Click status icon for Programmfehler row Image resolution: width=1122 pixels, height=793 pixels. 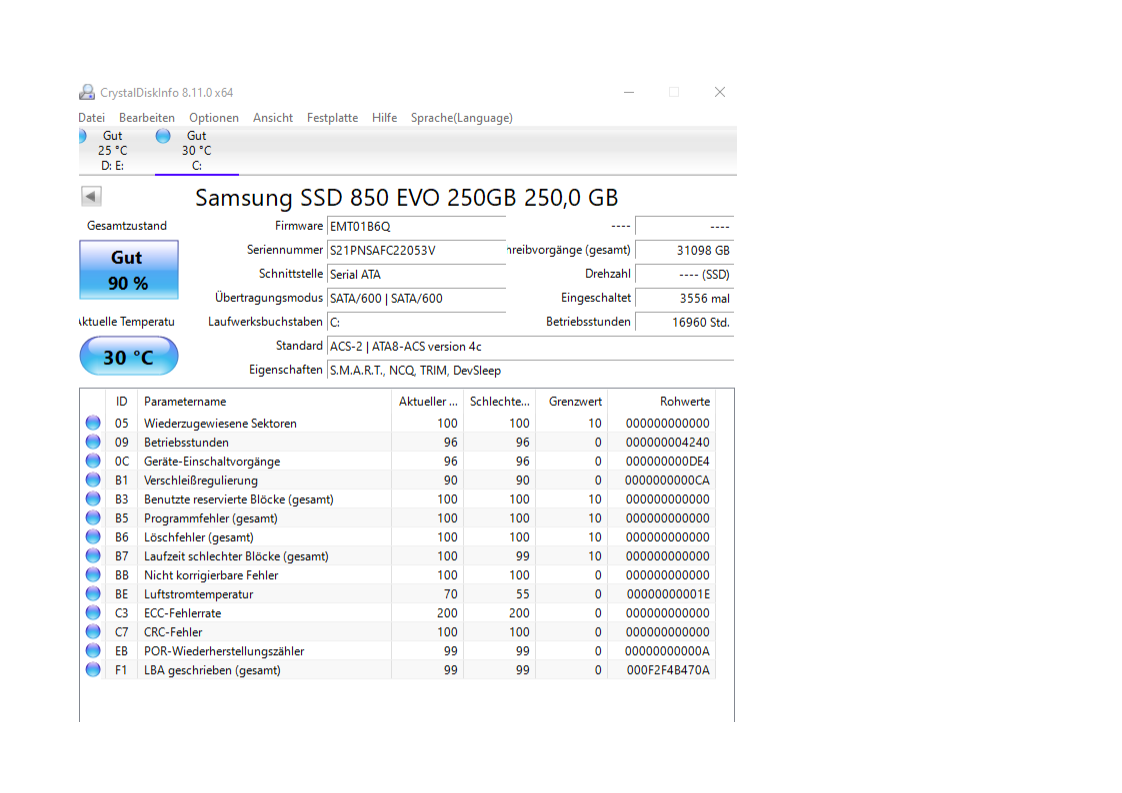(x=93, y=517)
